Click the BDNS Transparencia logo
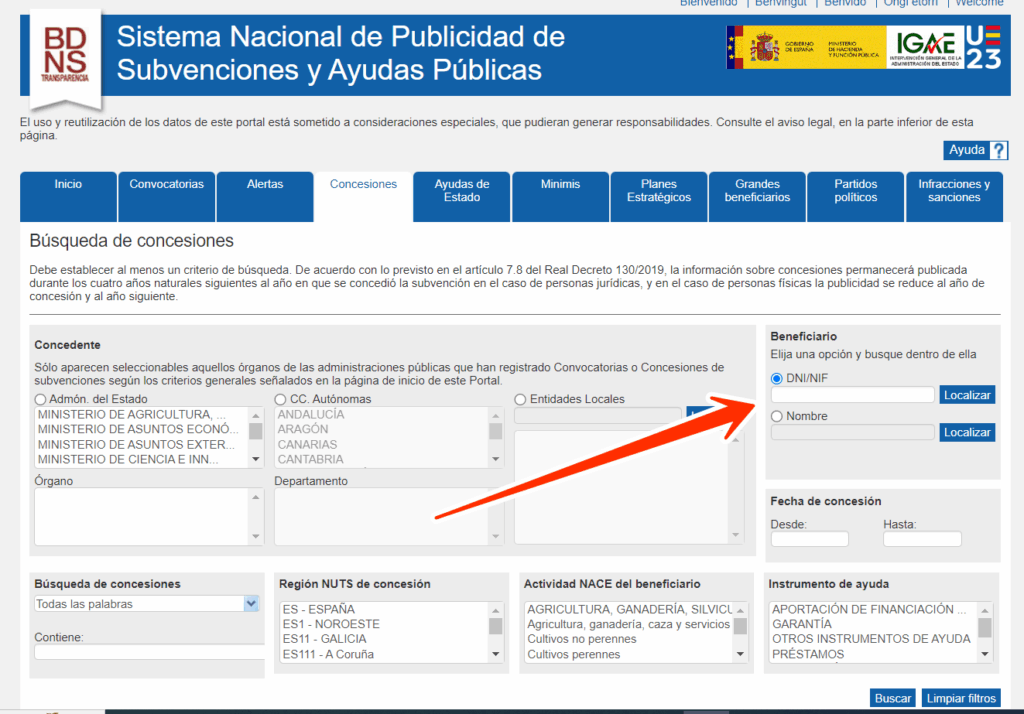1024x714 pixels. [65, 59]
